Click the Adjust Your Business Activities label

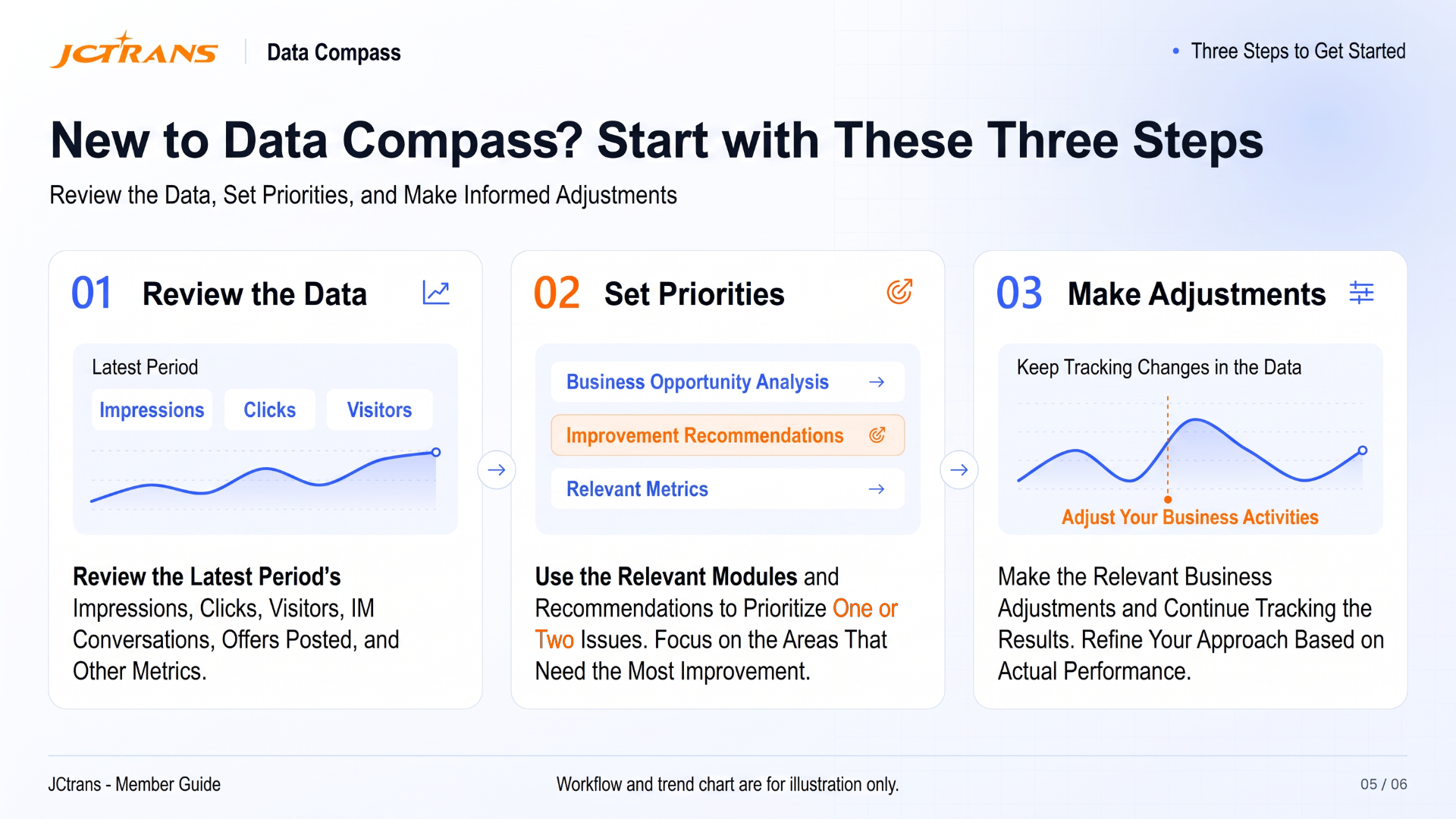1190,517
